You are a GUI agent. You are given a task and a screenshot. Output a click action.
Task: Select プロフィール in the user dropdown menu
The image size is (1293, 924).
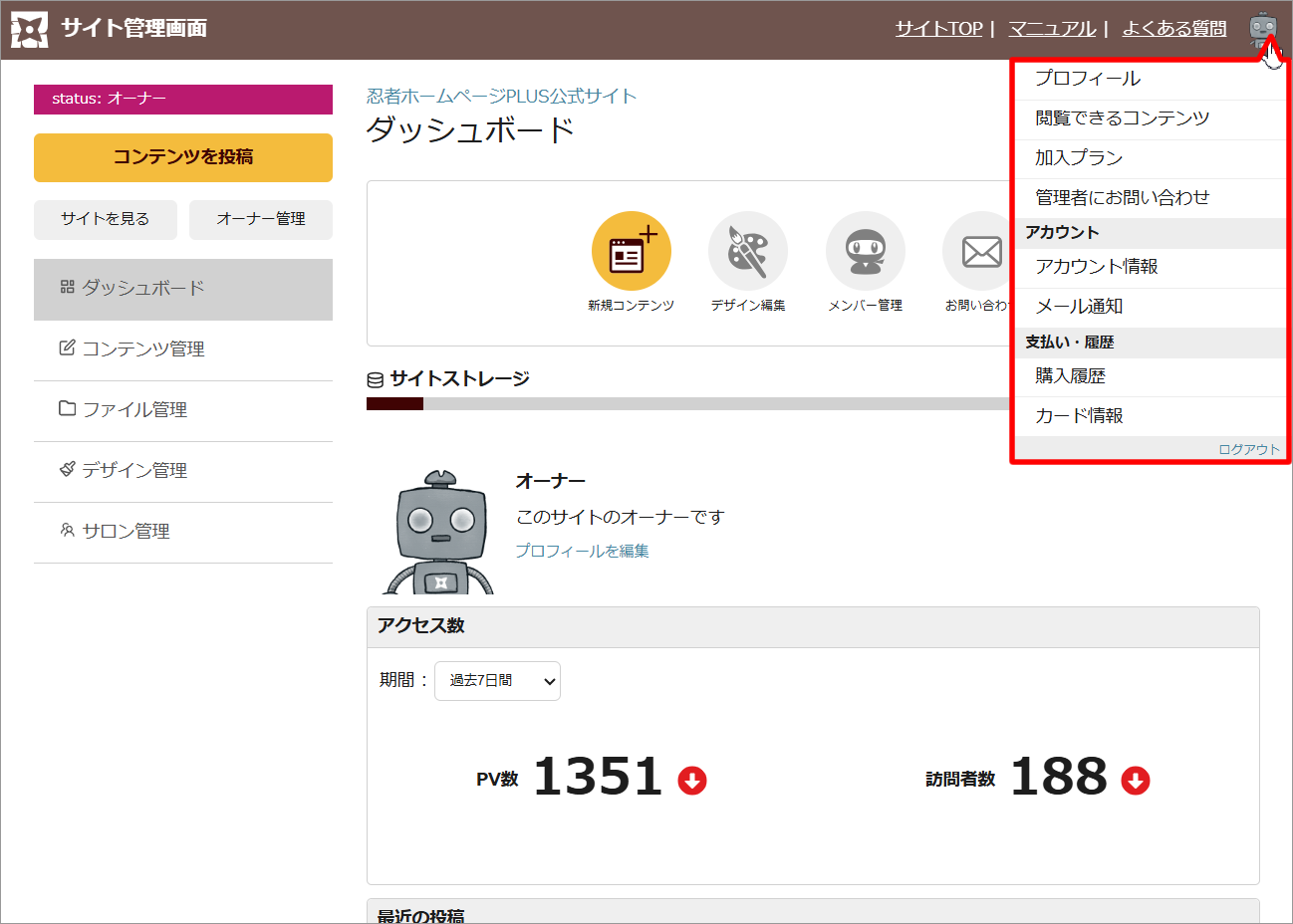(x=1087, y=79)
